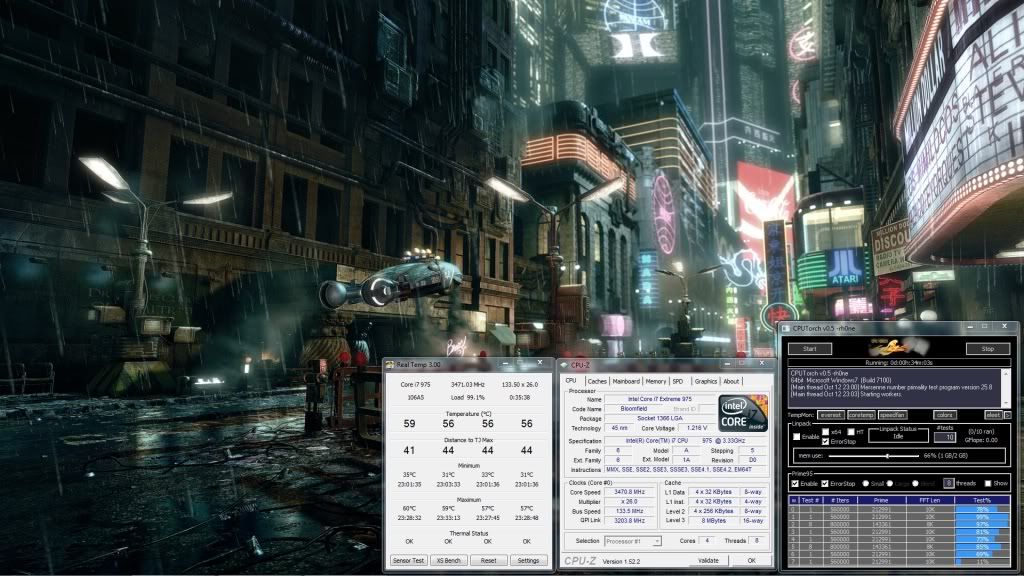1024x576 pixels.
Task: Click the CPUTorch title bar icon
Action: click(x=786, y=328)
